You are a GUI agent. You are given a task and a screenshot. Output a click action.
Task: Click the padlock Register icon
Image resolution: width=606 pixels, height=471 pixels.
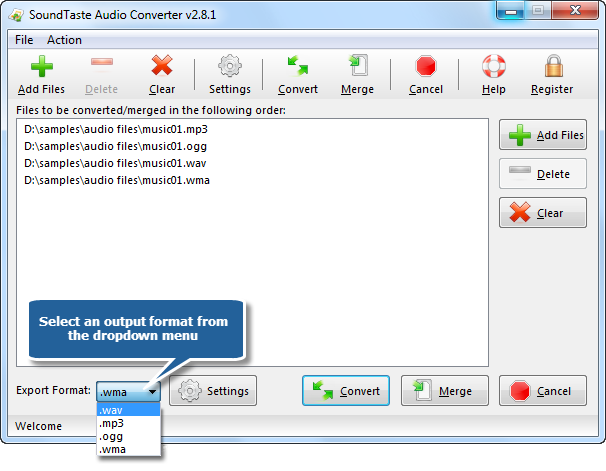coord(554,66)
